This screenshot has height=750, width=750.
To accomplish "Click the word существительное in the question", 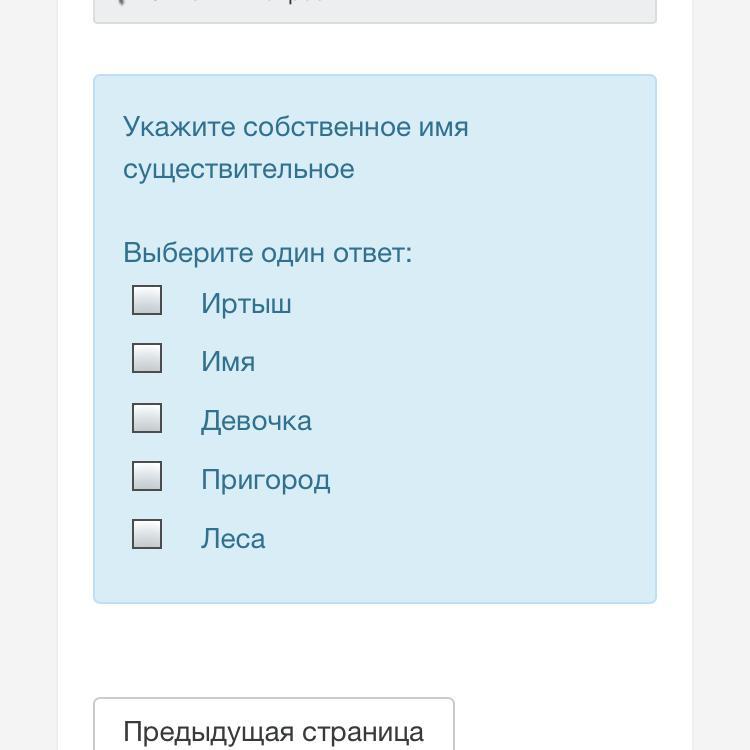I will (238, 169).
